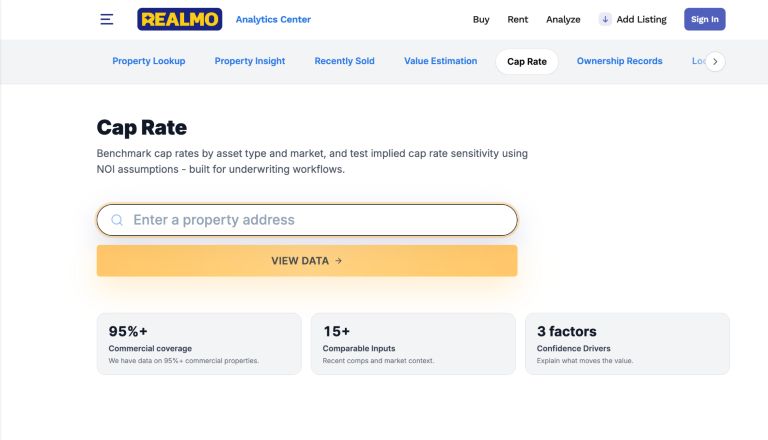Open the Ownership Records tab
This screenshot has height=440, width=768.
pyautogui.click(x=619, y=61)
